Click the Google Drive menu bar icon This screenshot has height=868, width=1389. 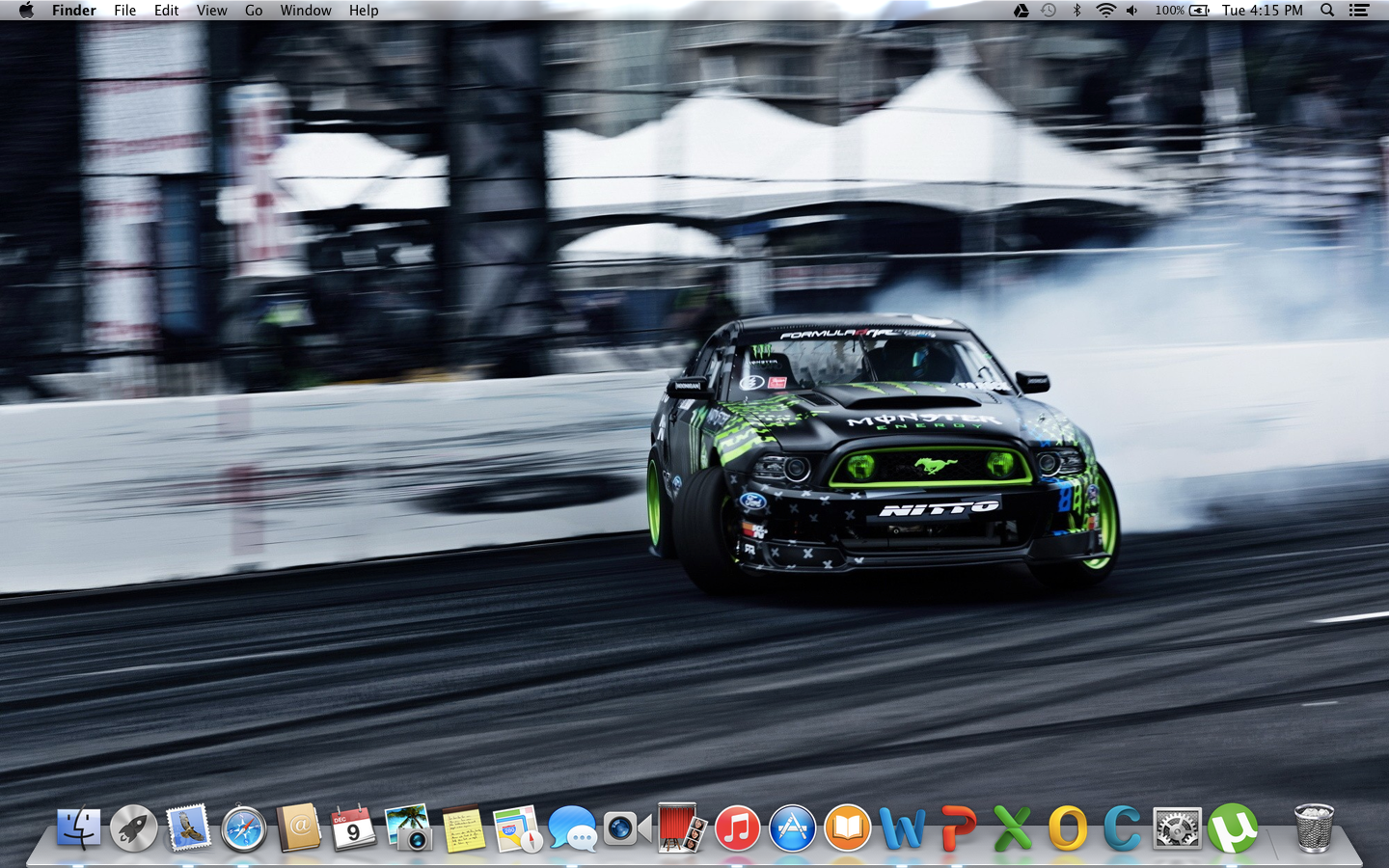click(1021, 11)
